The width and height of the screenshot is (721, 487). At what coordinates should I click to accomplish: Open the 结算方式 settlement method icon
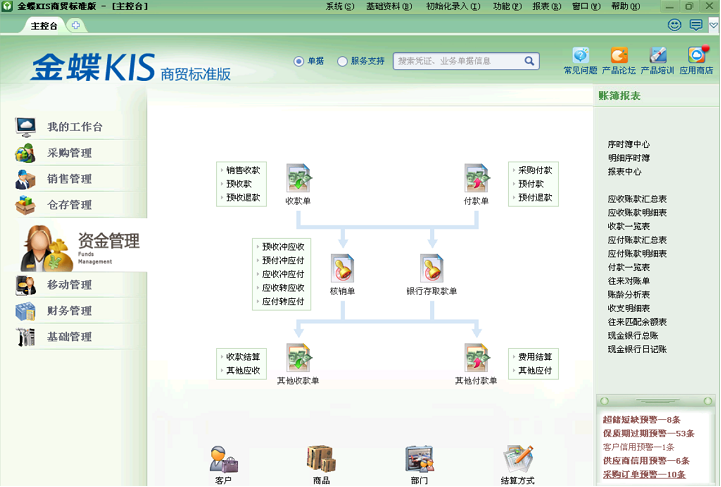point(518,458)
